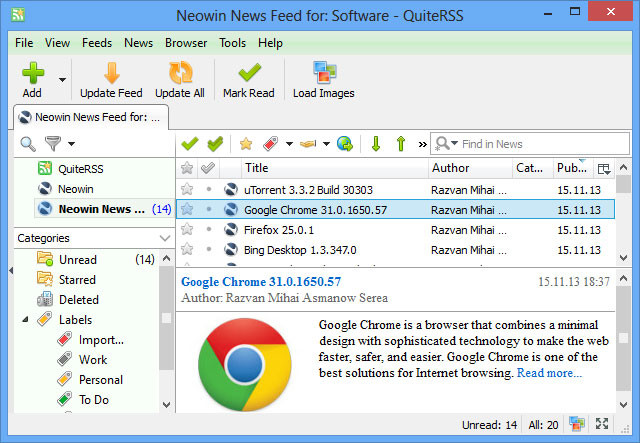
Task: Star the Bing Desktop news item
Action: [187, 249]
